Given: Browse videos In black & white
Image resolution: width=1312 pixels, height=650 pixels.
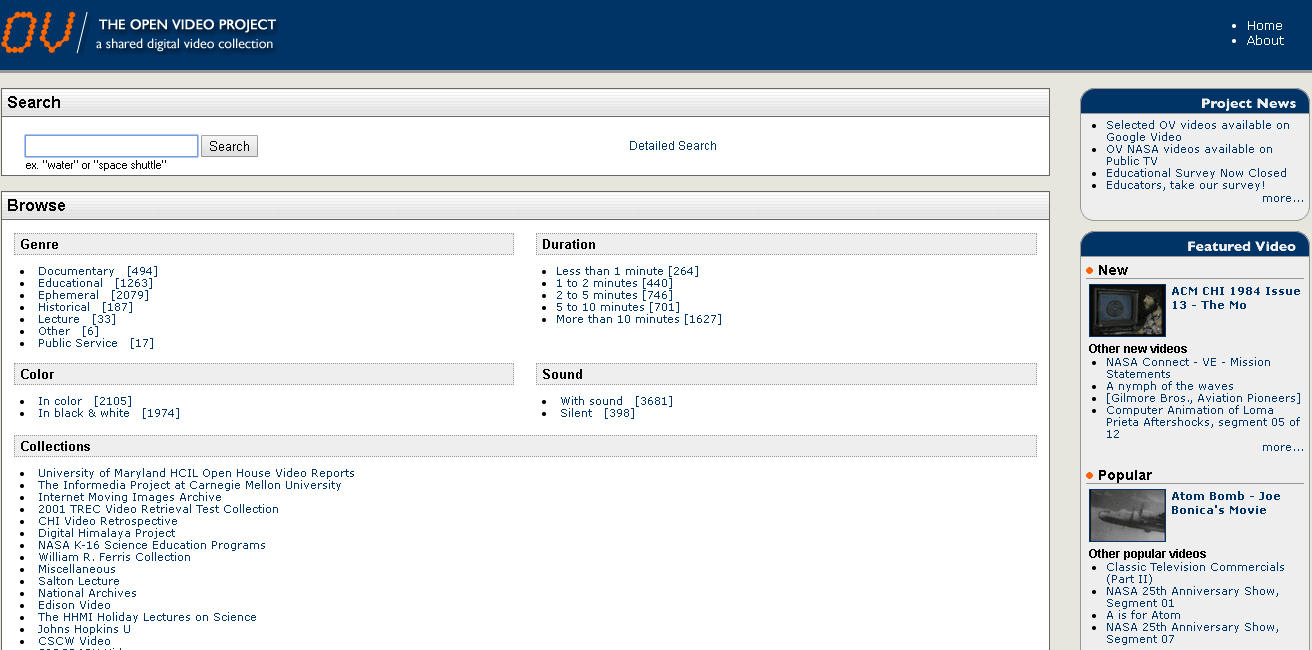Looking at the screenshot, I should (84, 413).
